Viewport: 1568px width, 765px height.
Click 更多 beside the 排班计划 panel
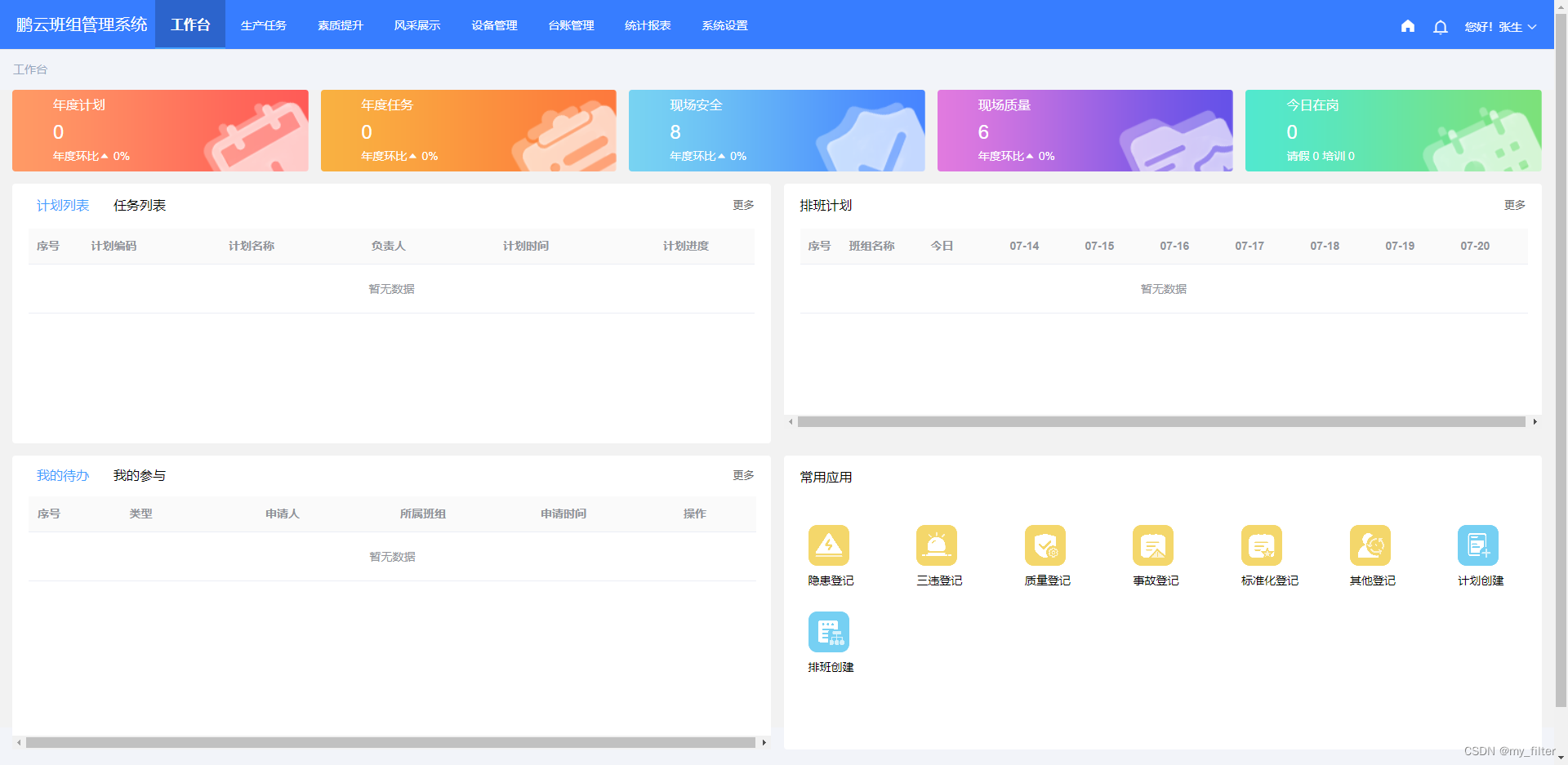(1514, 205)
